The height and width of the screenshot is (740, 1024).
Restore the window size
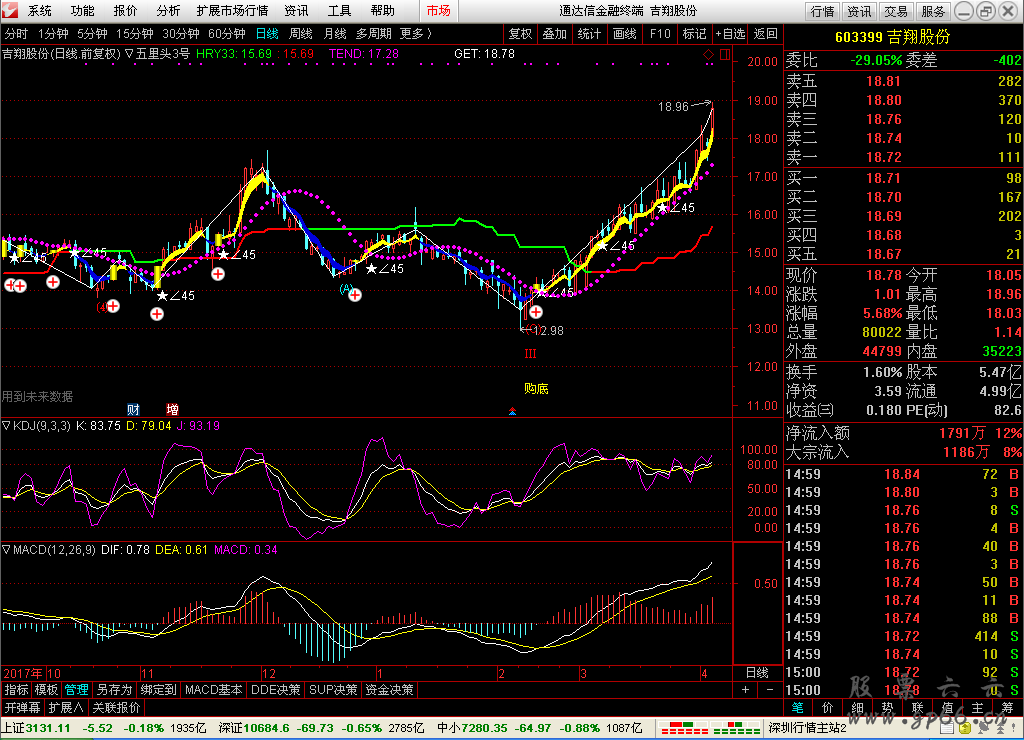click(985, 11)
